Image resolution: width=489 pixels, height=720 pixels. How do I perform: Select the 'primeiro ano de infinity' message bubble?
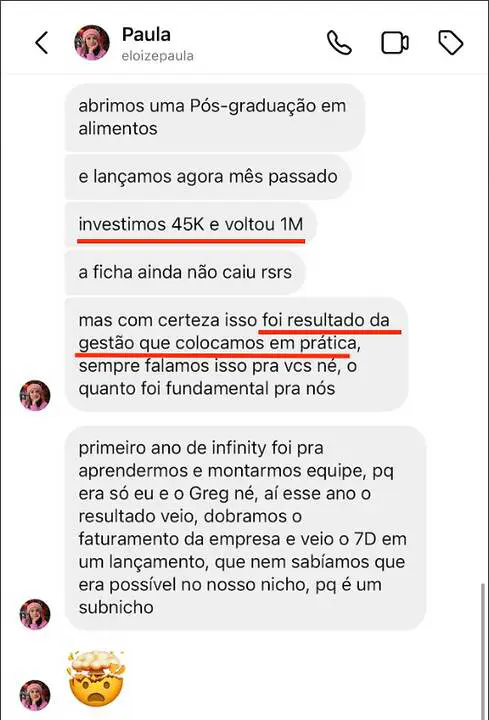tap(246, 528)
